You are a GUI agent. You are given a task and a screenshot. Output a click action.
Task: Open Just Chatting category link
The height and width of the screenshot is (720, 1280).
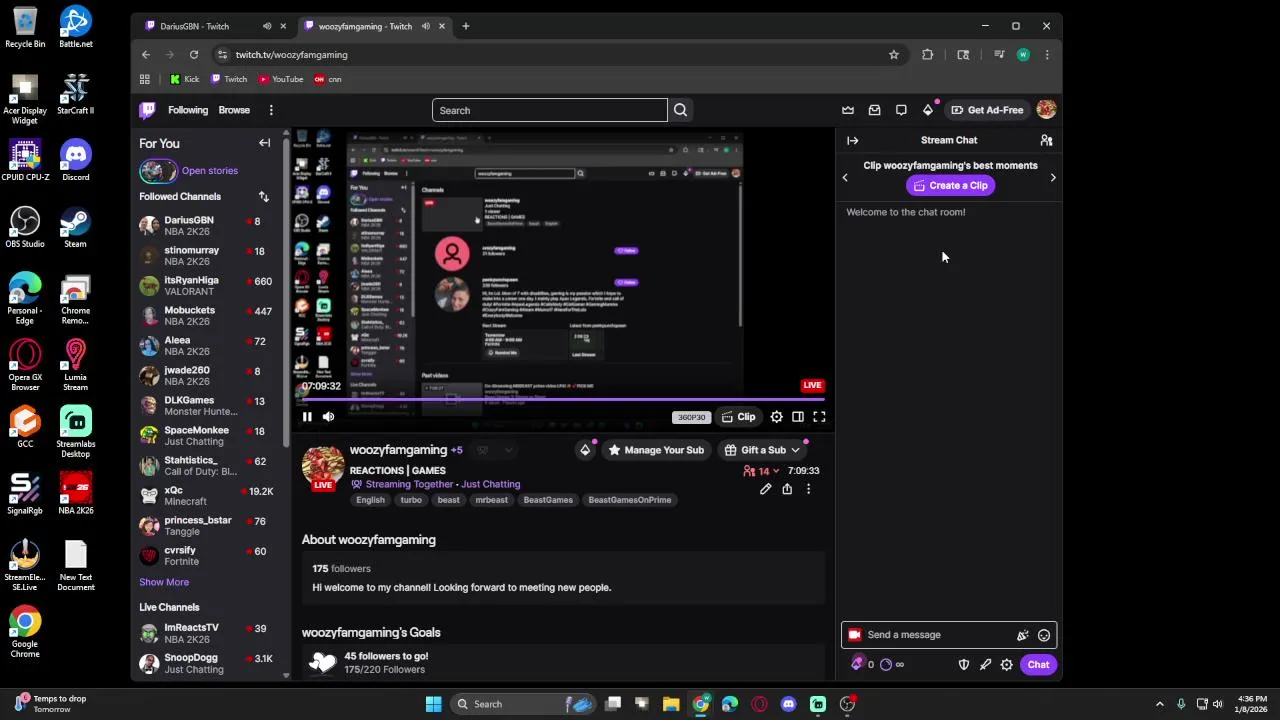point(491,485)
